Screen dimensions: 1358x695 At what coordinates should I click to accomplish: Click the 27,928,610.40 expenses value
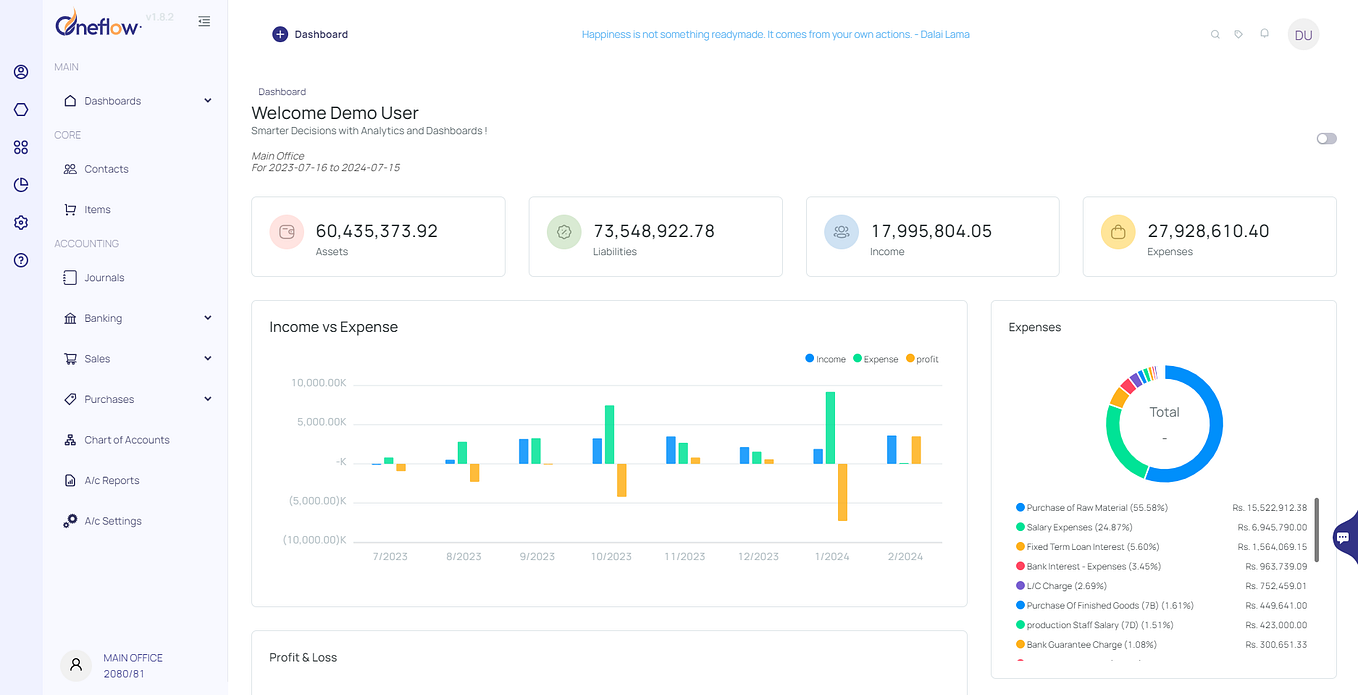coord(1208,231)
